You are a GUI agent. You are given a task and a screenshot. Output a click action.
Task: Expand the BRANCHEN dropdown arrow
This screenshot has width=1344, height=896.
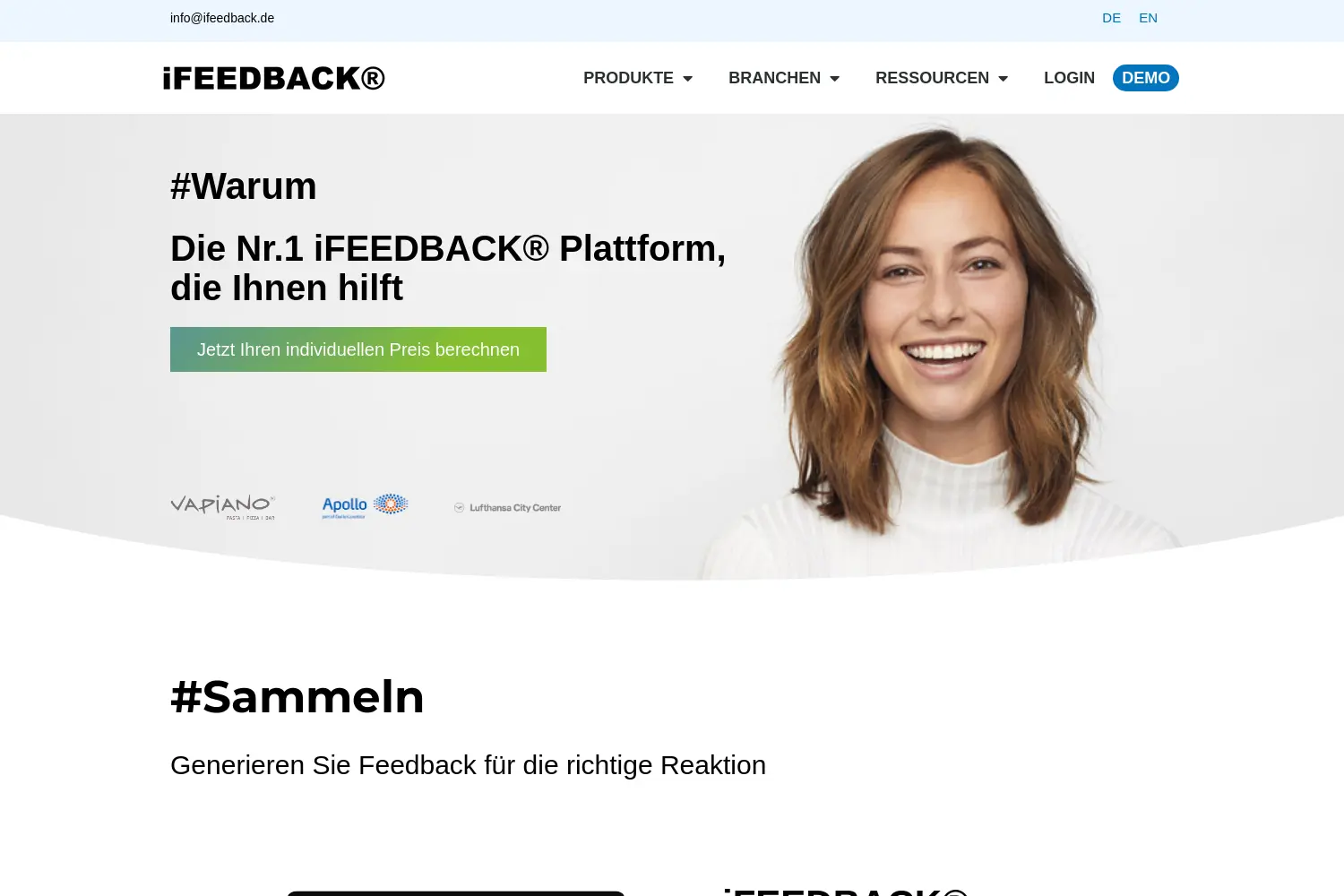click(835, 79)
